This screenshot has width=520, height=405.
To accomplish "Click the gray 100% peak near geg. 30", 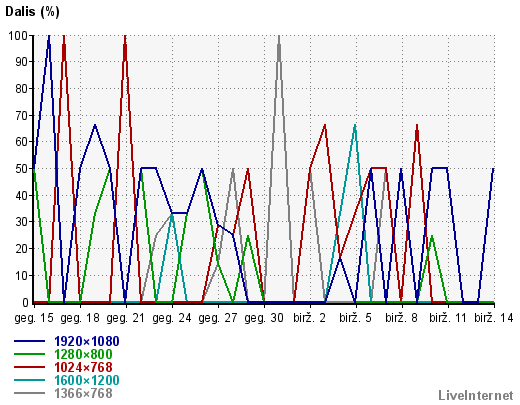I will (x=279, y=36).
